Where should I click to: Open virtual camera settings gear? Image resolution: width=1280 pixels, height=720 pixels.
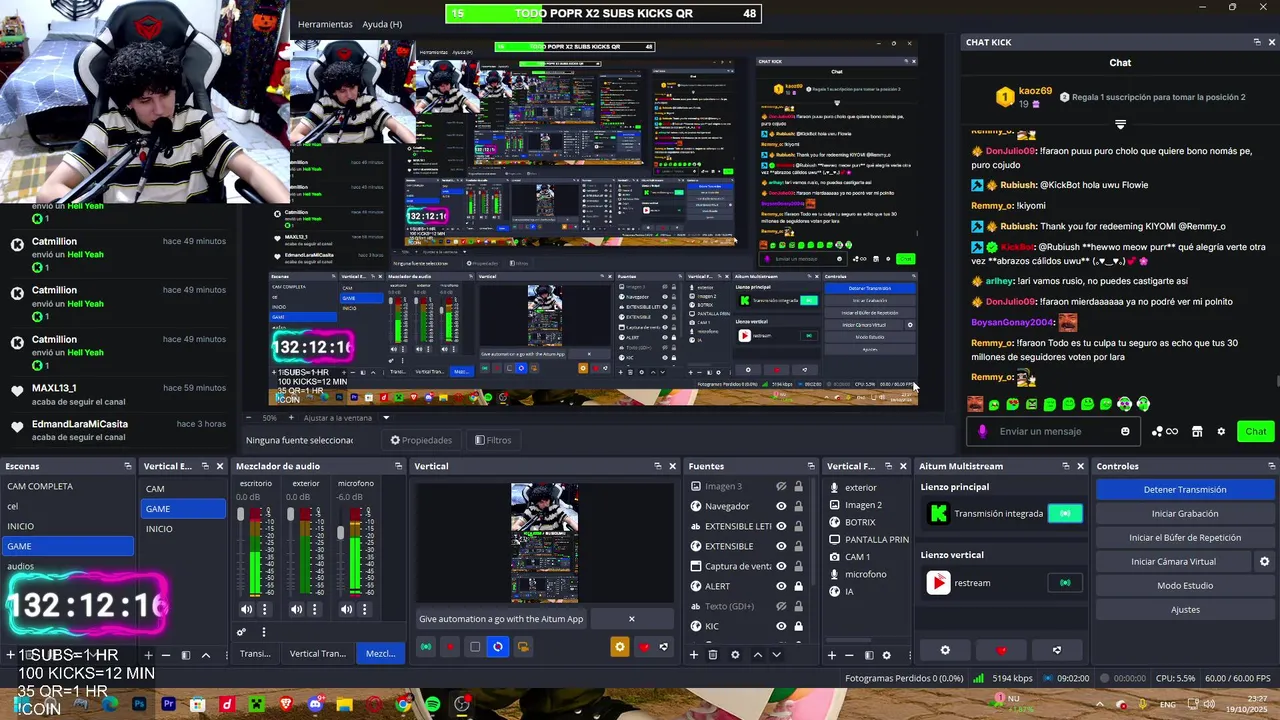pyautogui.click(x=1264, y=562)
